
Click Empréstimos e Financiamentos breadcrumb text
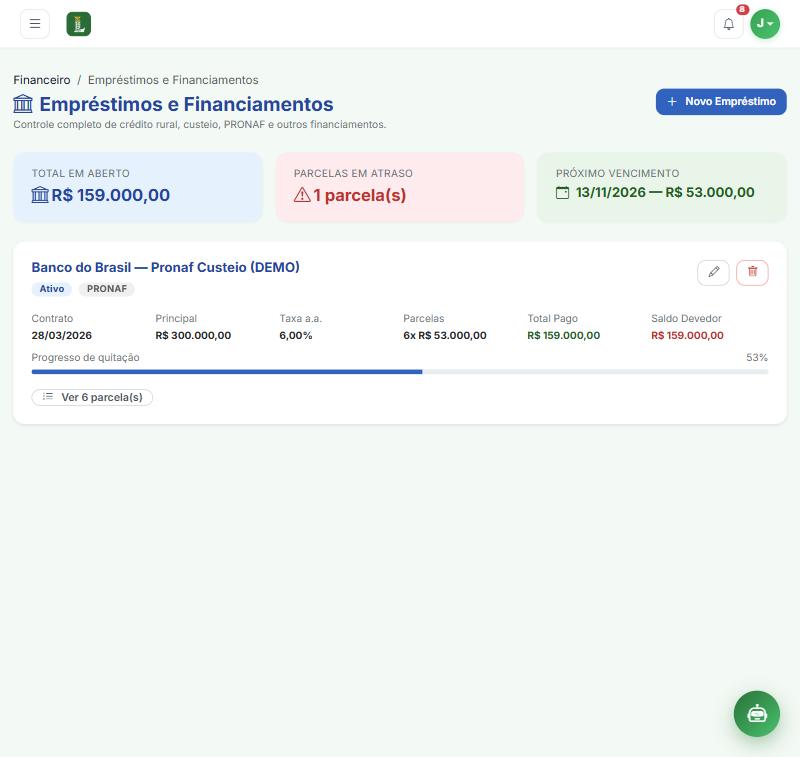pos(173,80)
